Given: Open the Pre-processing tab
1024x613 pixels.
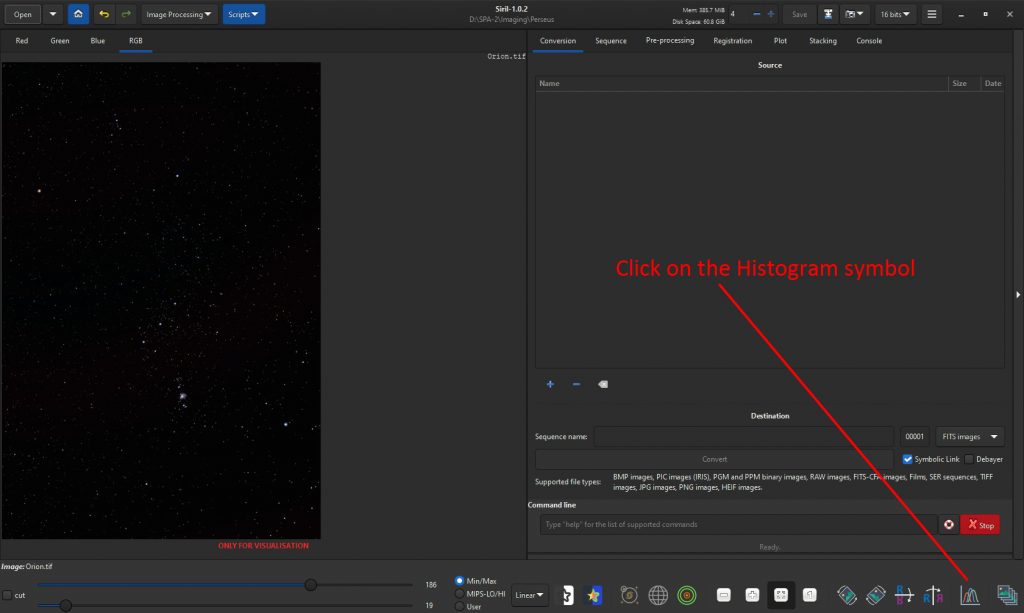Looking at the screenshot, I should 669,40.
